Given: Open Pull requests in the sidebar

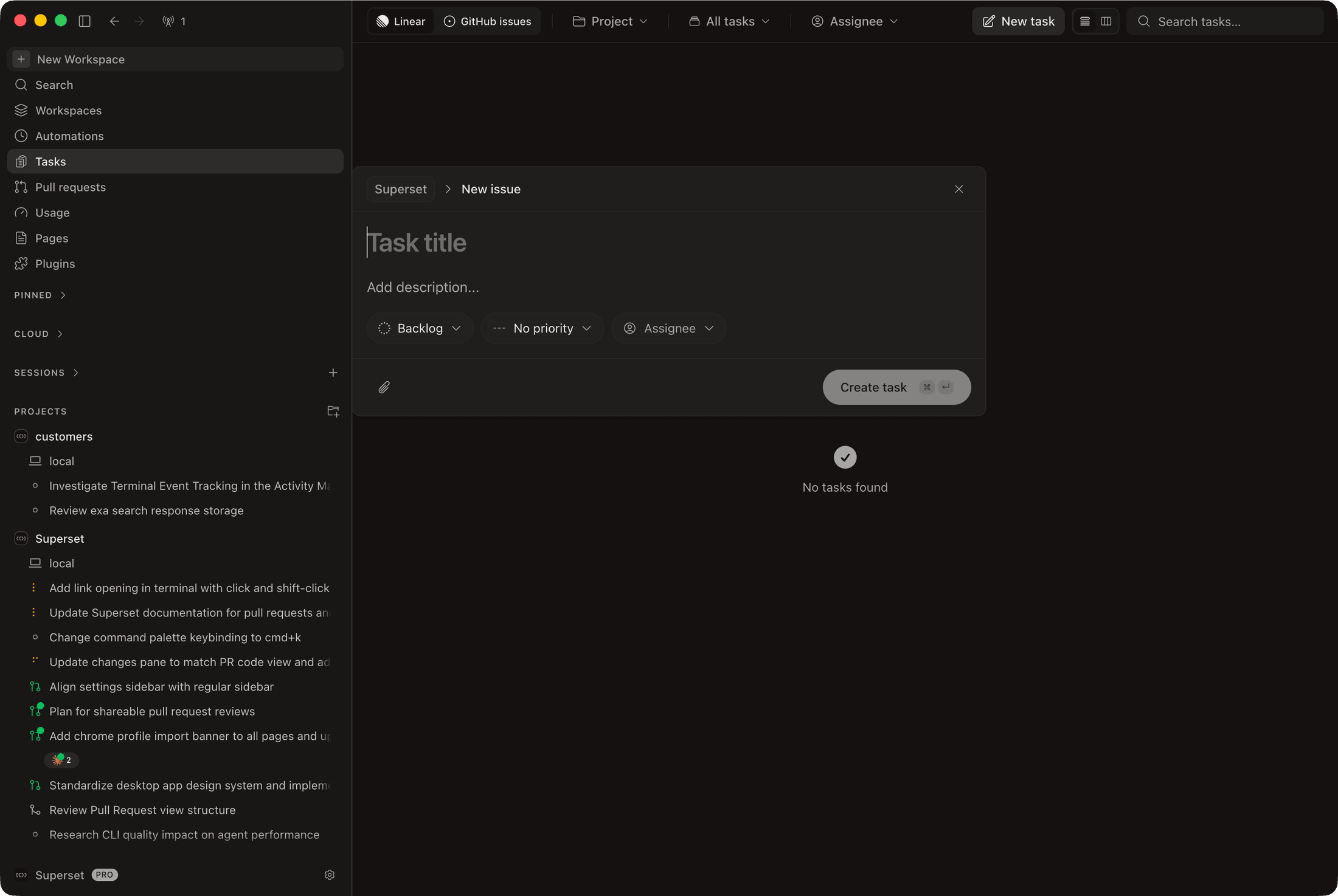Looking at the screenshot, I should pos(175,187).
